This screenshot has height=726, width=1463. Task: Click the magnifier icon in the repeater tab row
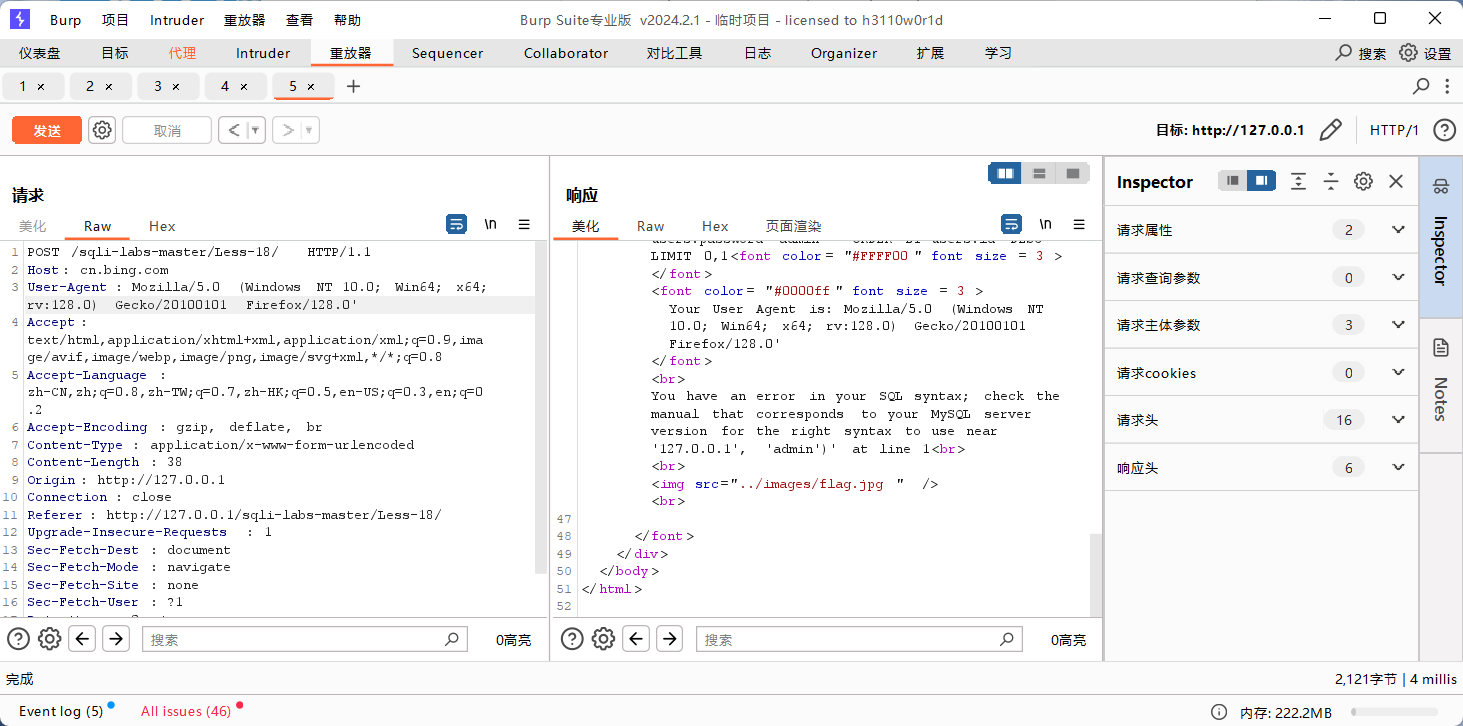click(1421, 86)
